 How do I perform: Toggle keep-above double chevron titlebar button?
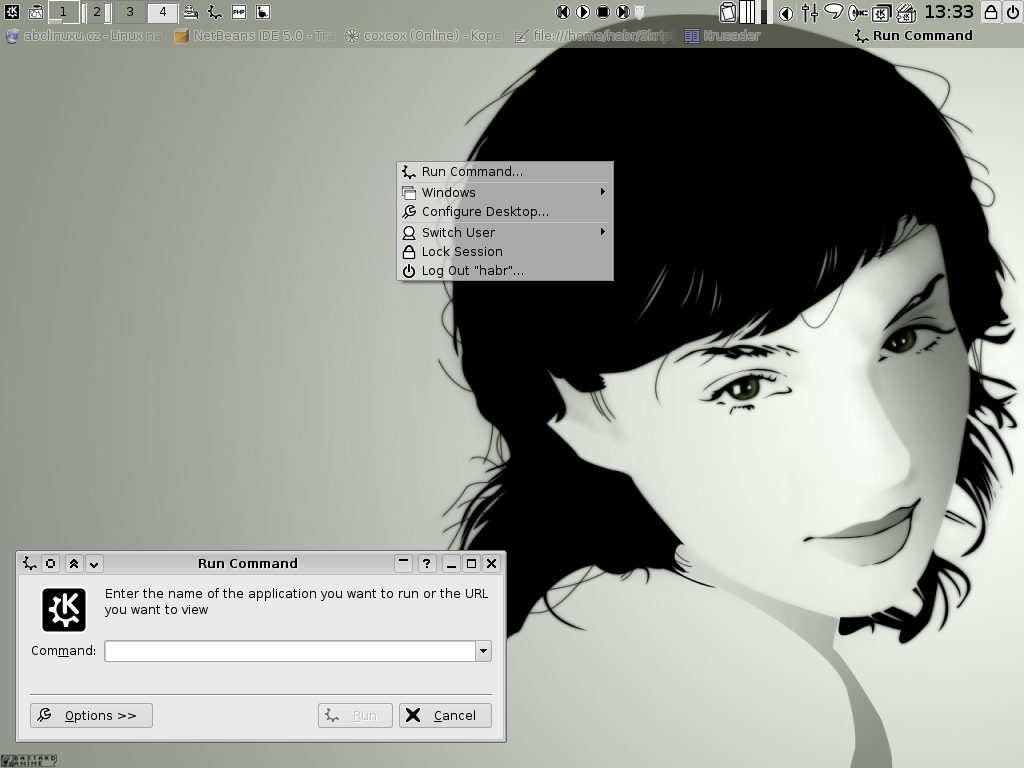click(x=74, y=564)
